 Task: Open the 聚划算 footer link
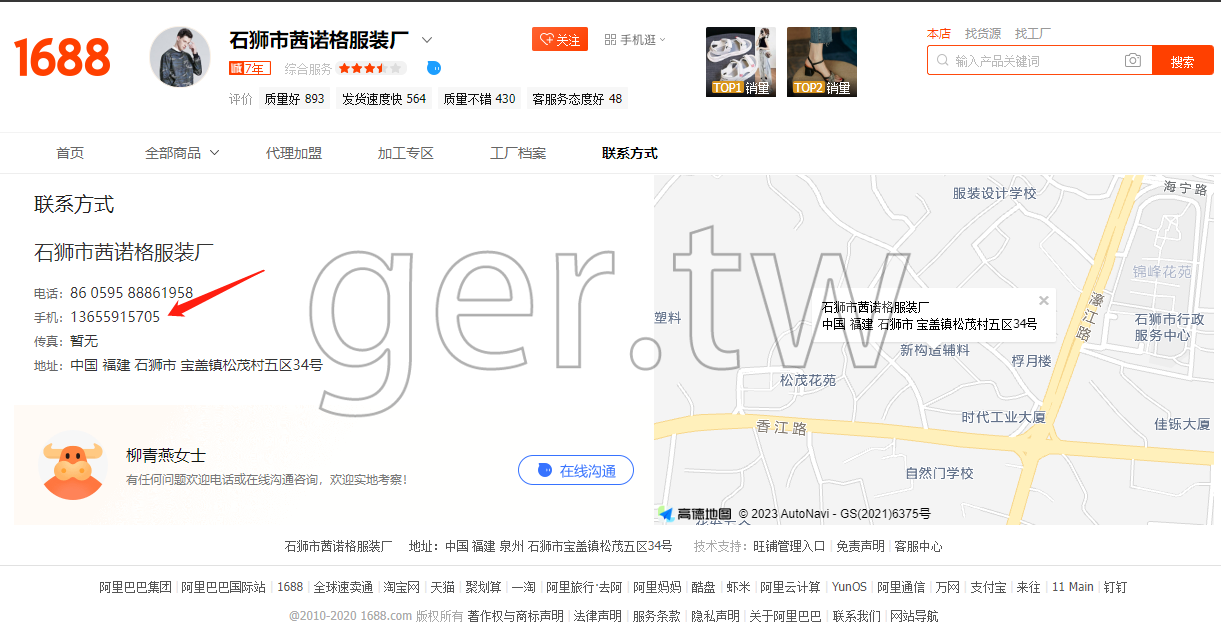pyautogui.click(x=483, y=587)
